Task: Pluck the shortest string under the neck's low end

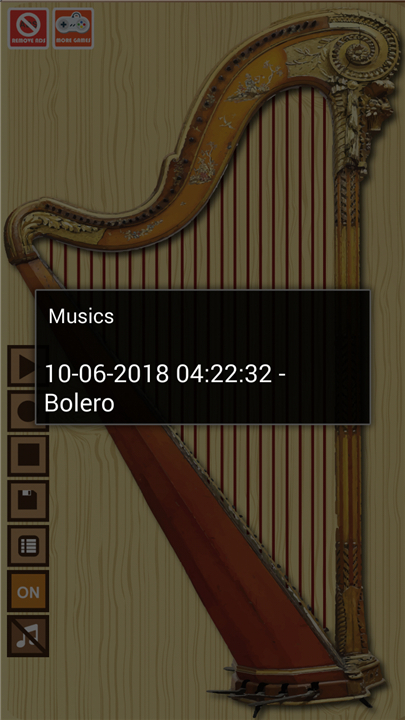Action: coord(51,264)
